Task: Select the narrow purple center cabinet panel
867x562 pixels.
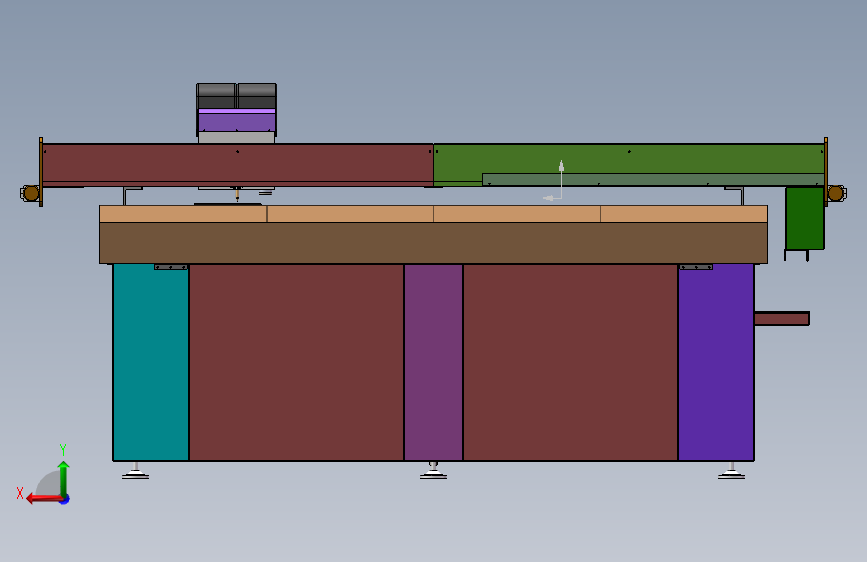Action: click(434, 362)
